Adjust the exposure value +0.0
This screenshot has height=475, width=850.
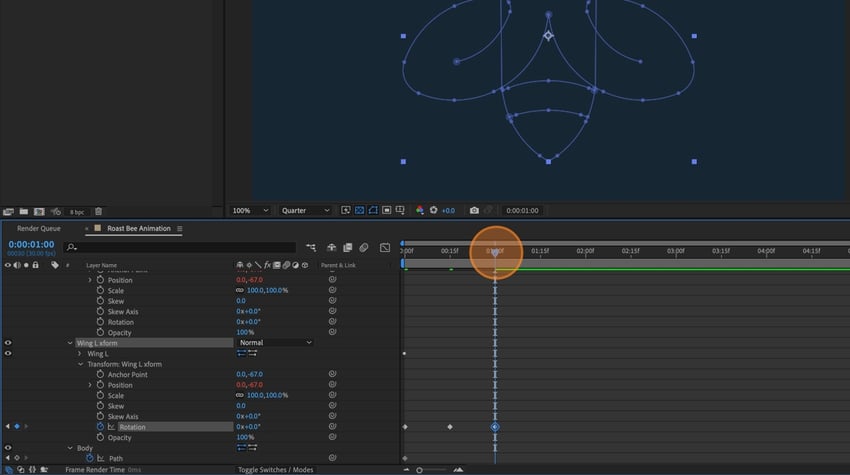click(x=448, y=211)
